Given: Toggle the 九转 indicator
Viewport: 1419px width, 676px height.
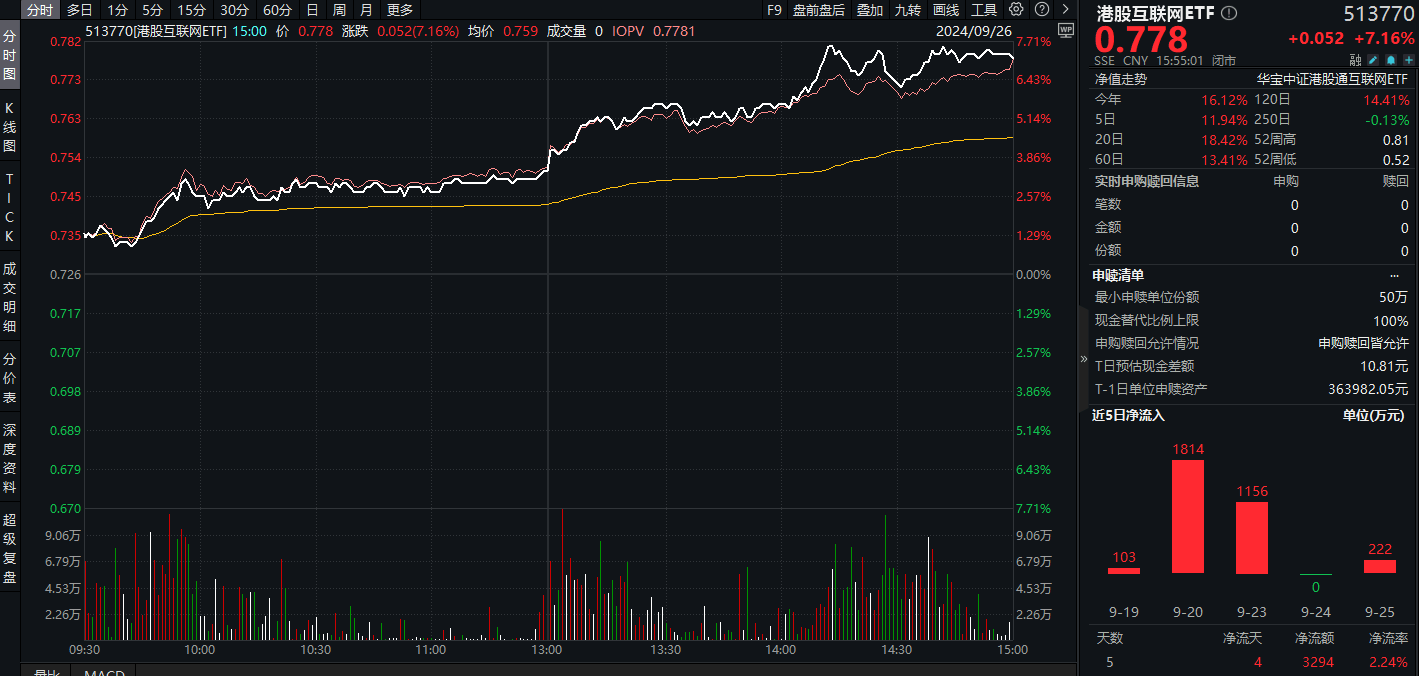Looking at the screenshot, I should (908, 10).
